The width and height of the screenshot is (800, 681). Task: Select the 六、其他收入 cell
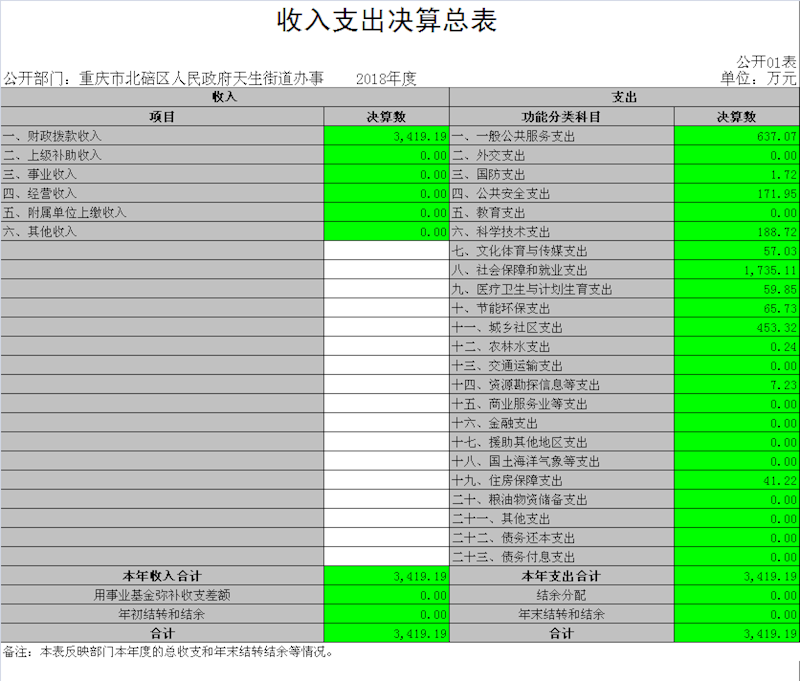tap(162, 232)
